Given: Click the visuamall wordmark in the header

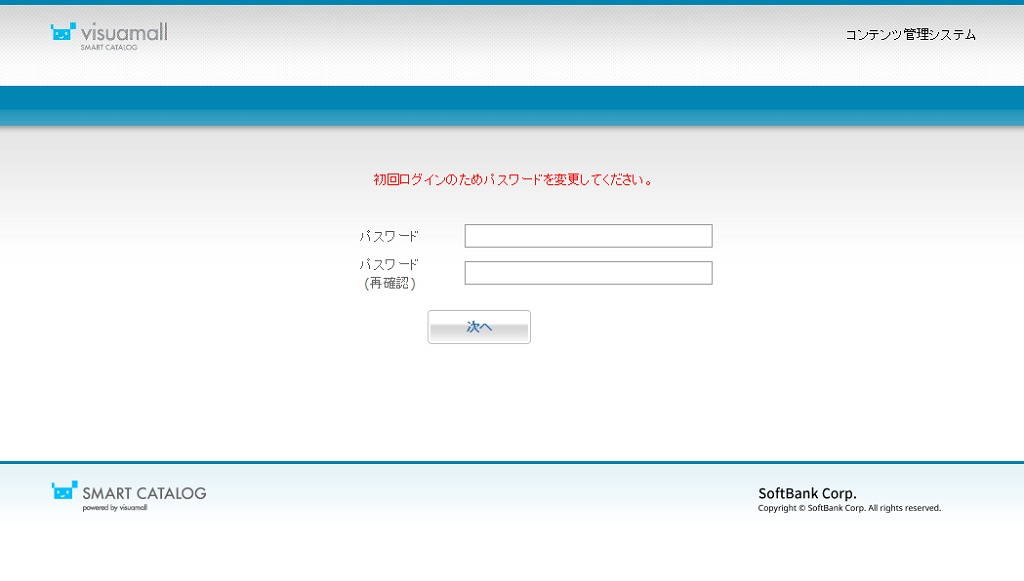Looking at the screenshot, I should [x=123, y=32].
